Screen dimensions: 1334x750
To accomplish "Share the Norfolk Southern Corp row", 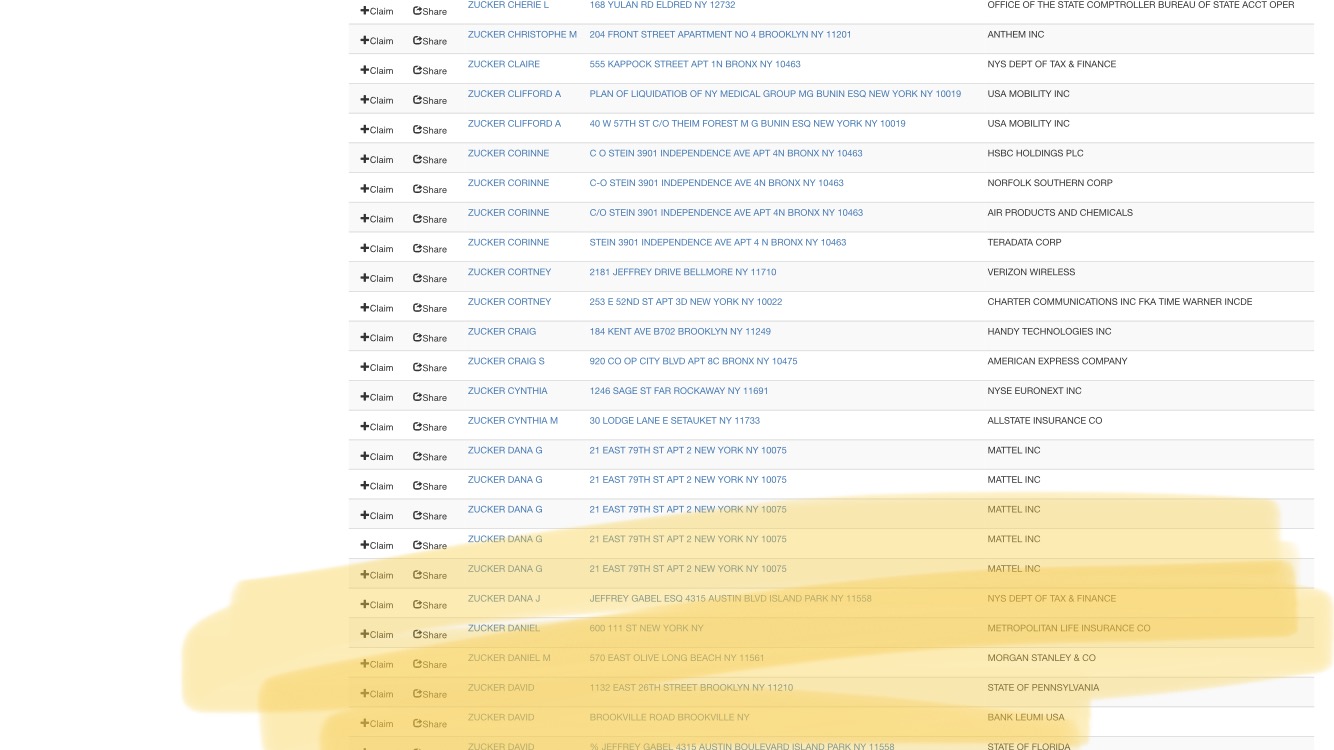I will pyautogui.click(x=430, y=190).
